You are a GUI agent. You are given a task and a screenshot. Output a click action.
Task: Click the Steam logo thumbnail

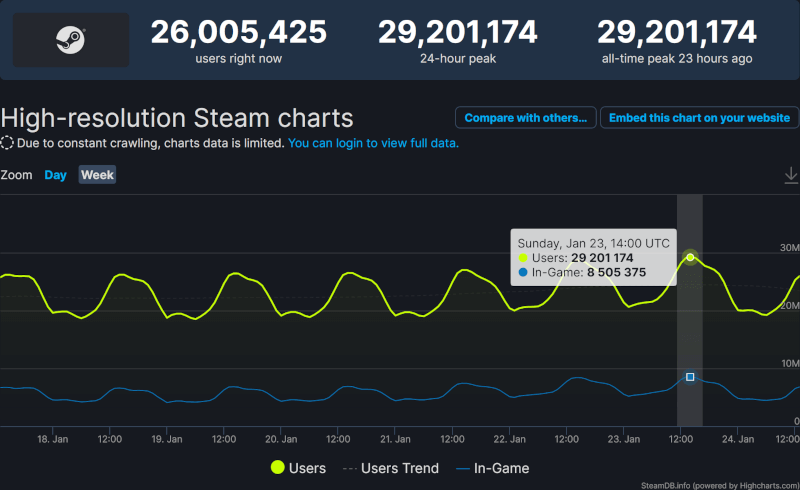[71, 40]
